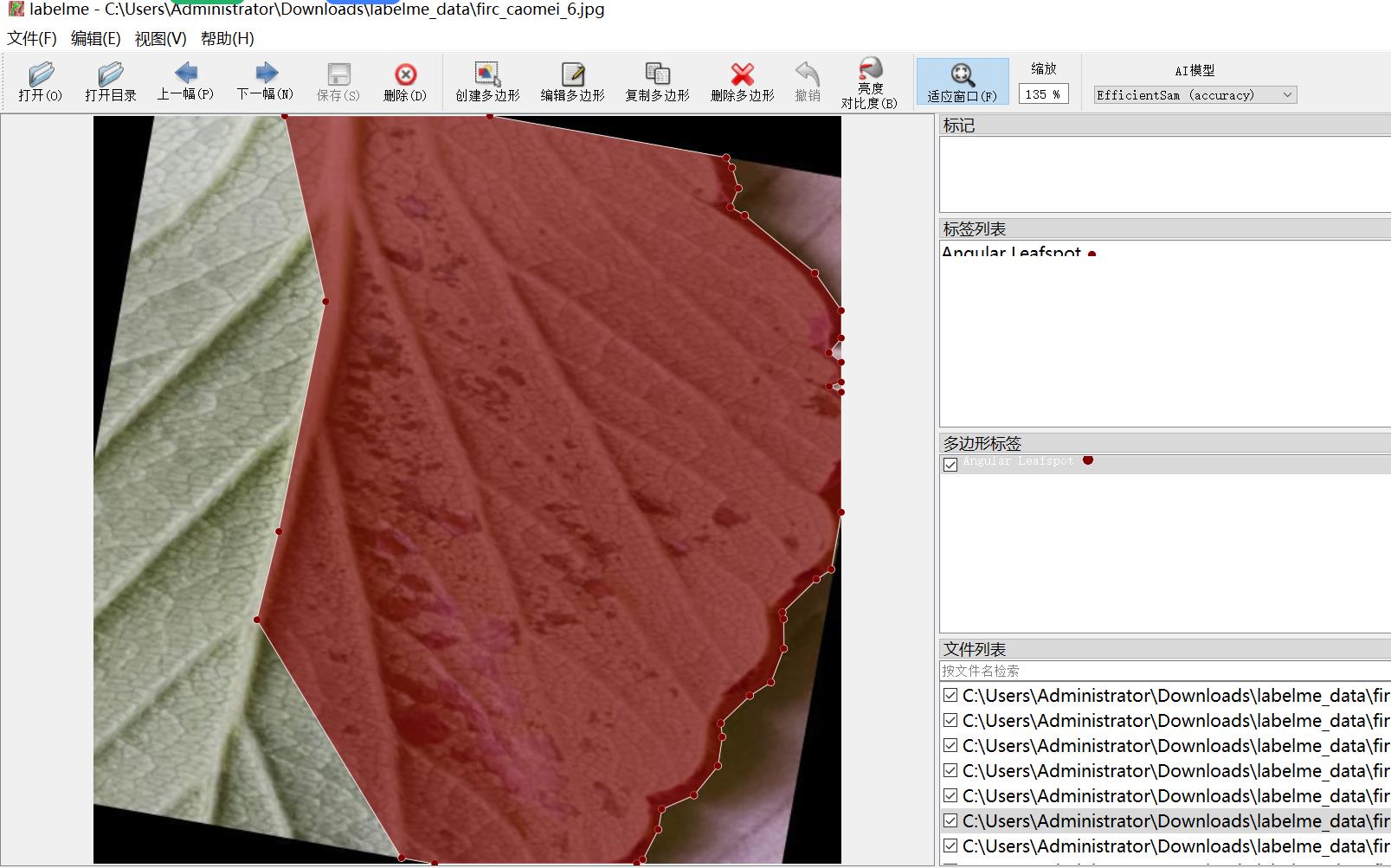The image size is (1391, 868).
Task: Click the 打开目录 open-directory icon
Action: pyautogui.click(x=111, y=82)
